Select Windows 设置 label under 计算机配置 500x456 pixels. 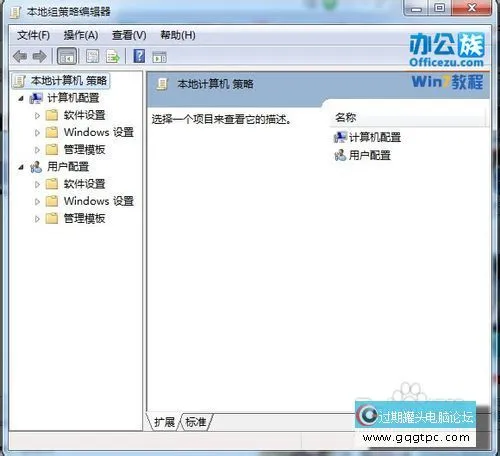click(99, 132)
